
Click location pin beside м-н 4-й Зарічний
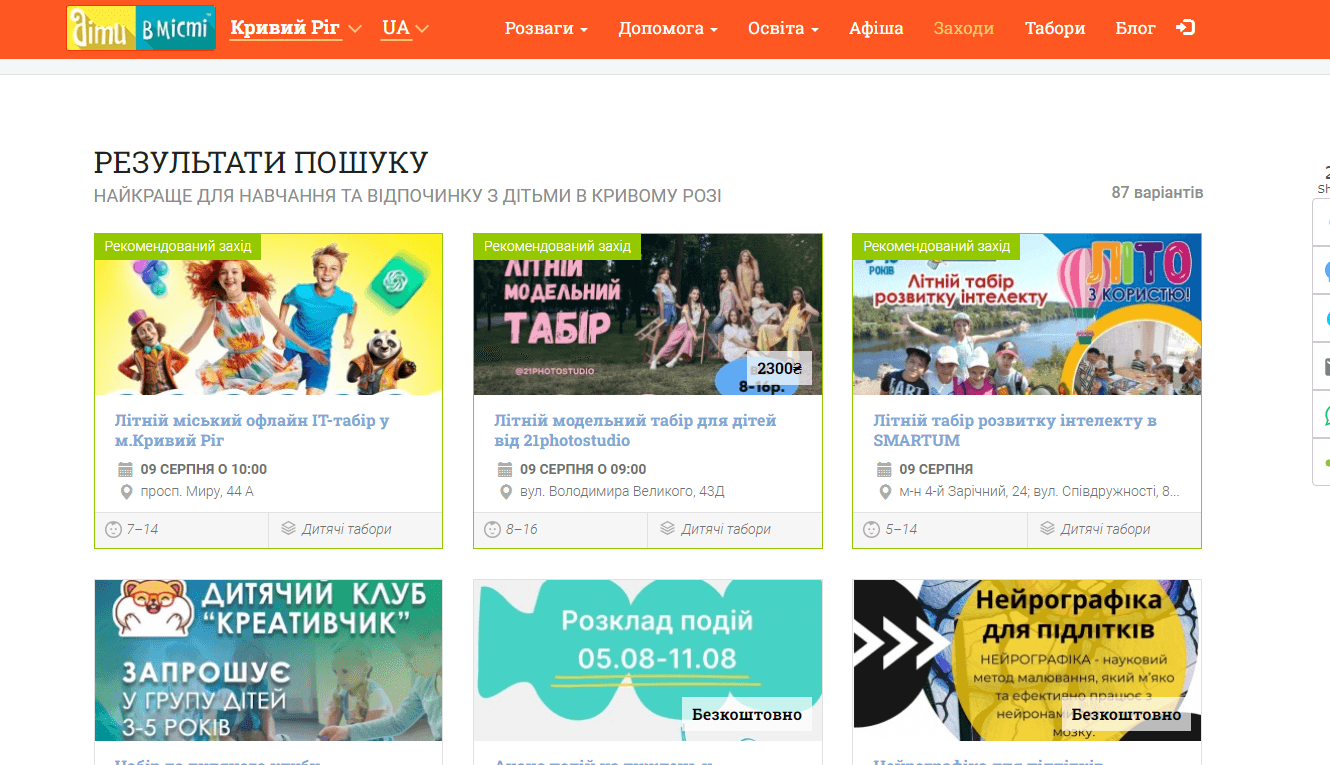[884, 492]
